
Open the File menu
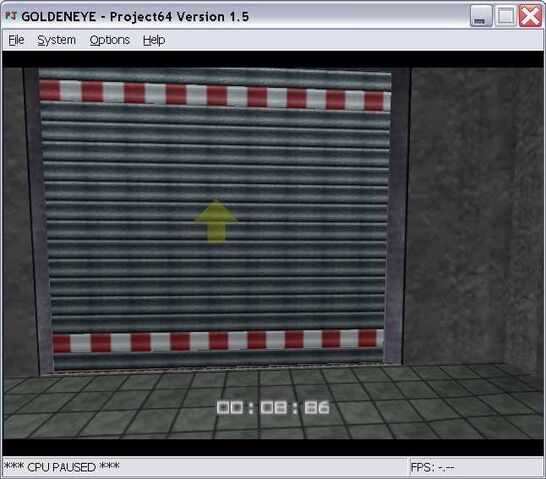(x=16, y=40)
